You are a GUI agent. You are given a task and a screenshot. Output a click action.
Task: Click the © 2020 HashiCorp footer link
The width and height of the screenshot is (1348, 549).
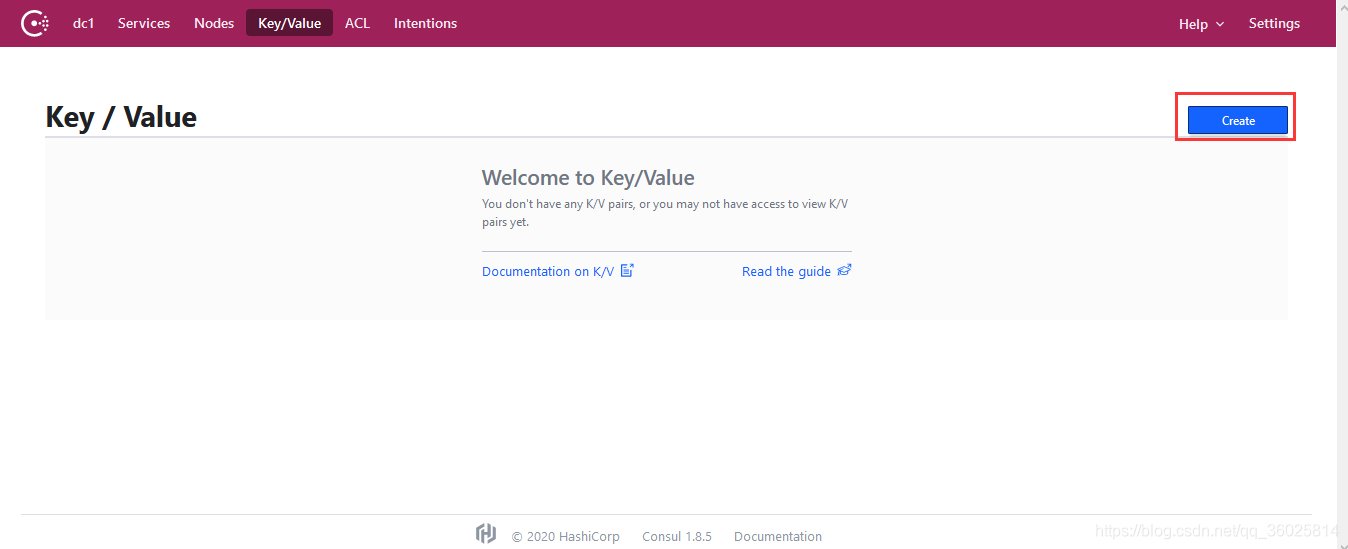click(x=566, y=536)
